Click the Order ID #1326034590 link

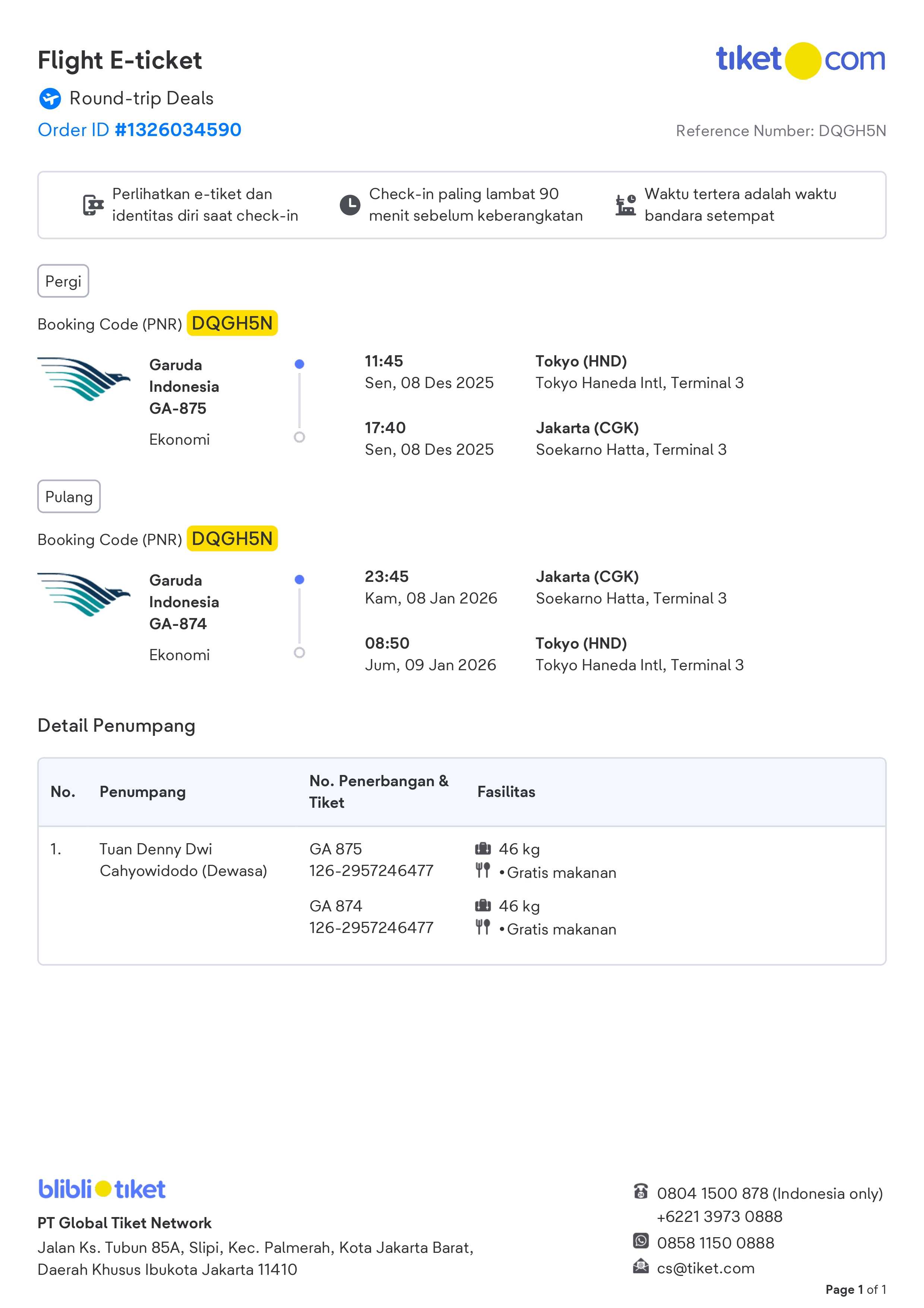139,130
